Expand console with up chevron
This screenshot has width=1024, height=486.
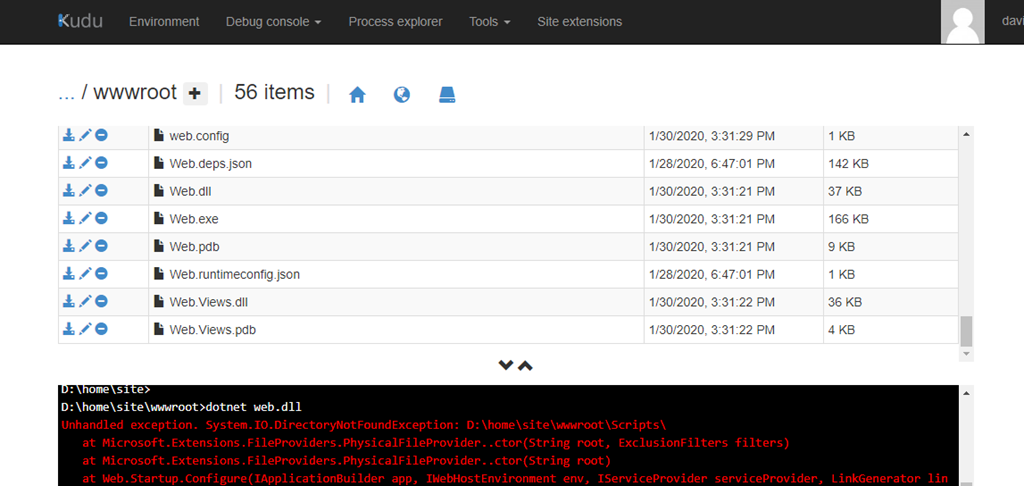525,366
